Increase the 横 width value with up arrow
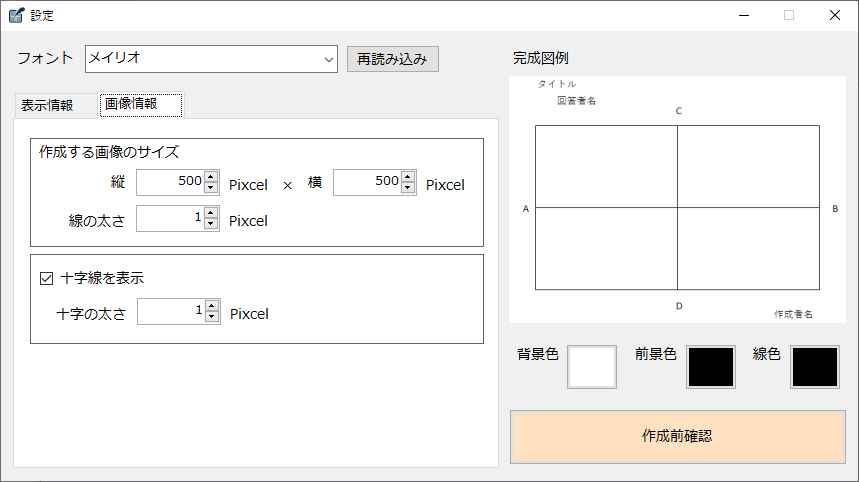Image resolution: width=859 pixels, height=482 pixels. coord(407,177)
